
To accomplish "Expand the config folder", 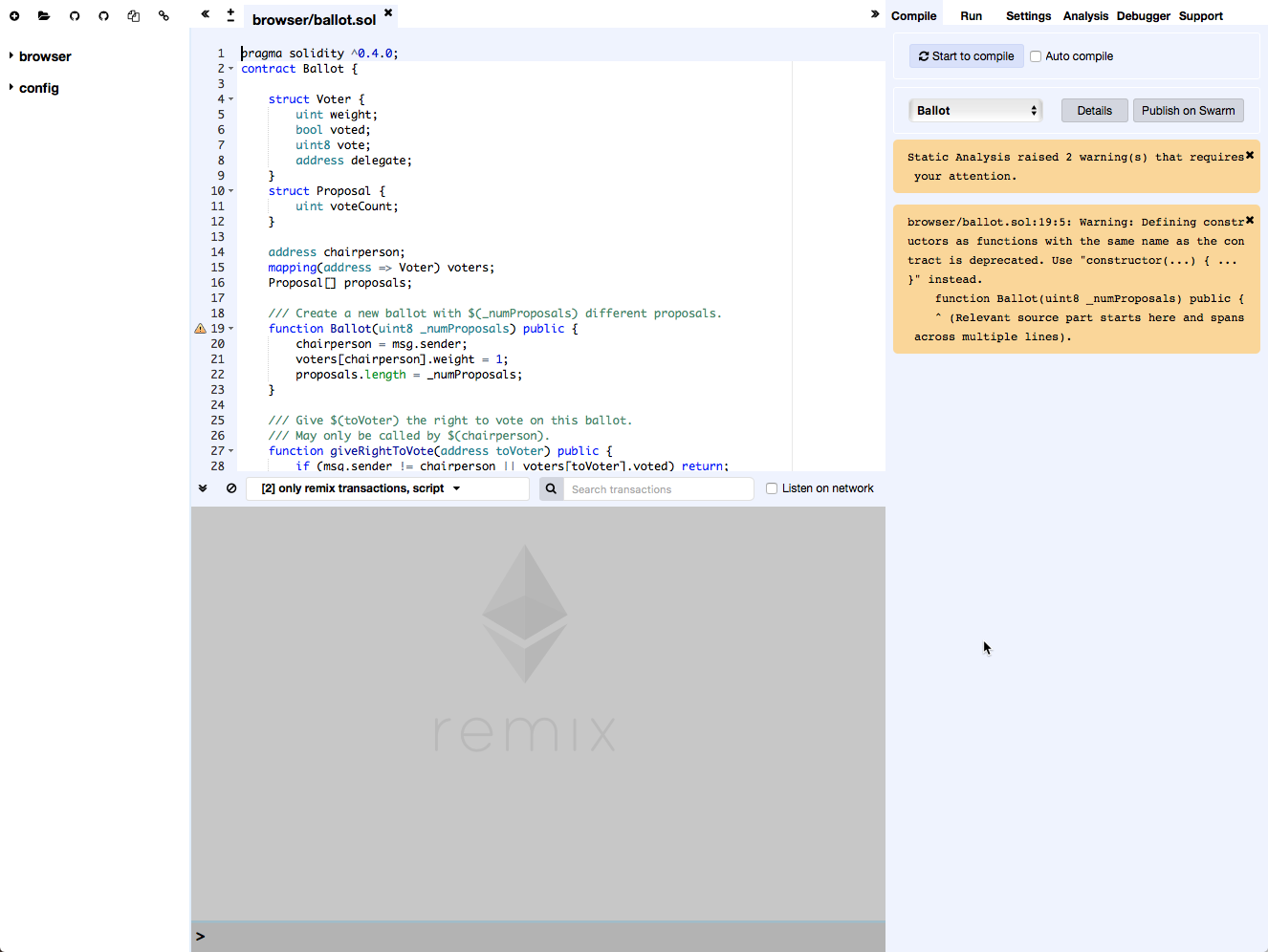I will 11,88.
